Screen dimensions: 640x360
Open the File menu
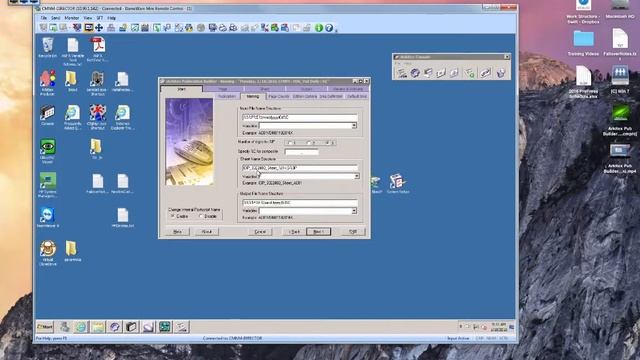[44, 18]
